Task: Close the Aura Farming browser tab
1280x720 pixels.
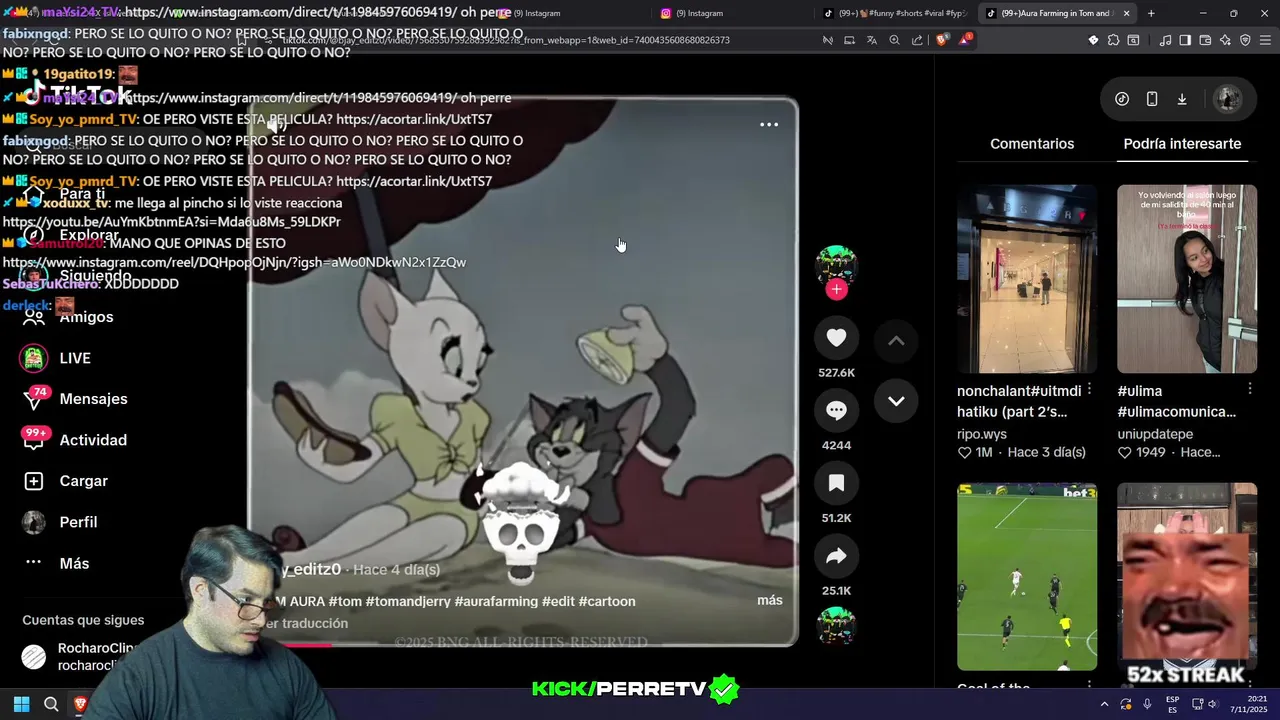Action: tap(1126, 13)
